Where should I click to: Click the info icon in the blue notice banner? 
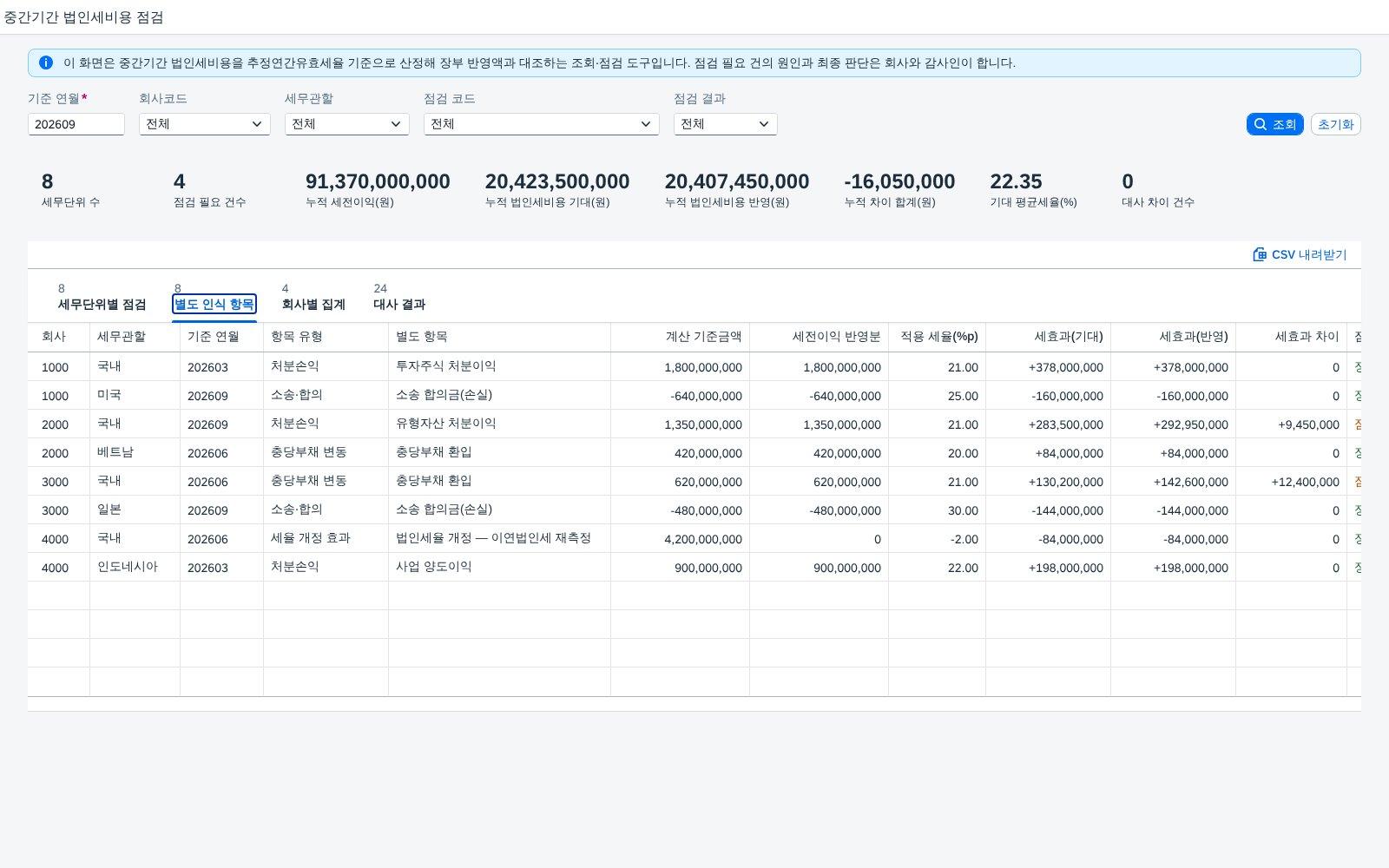click(x=46, y=62)
